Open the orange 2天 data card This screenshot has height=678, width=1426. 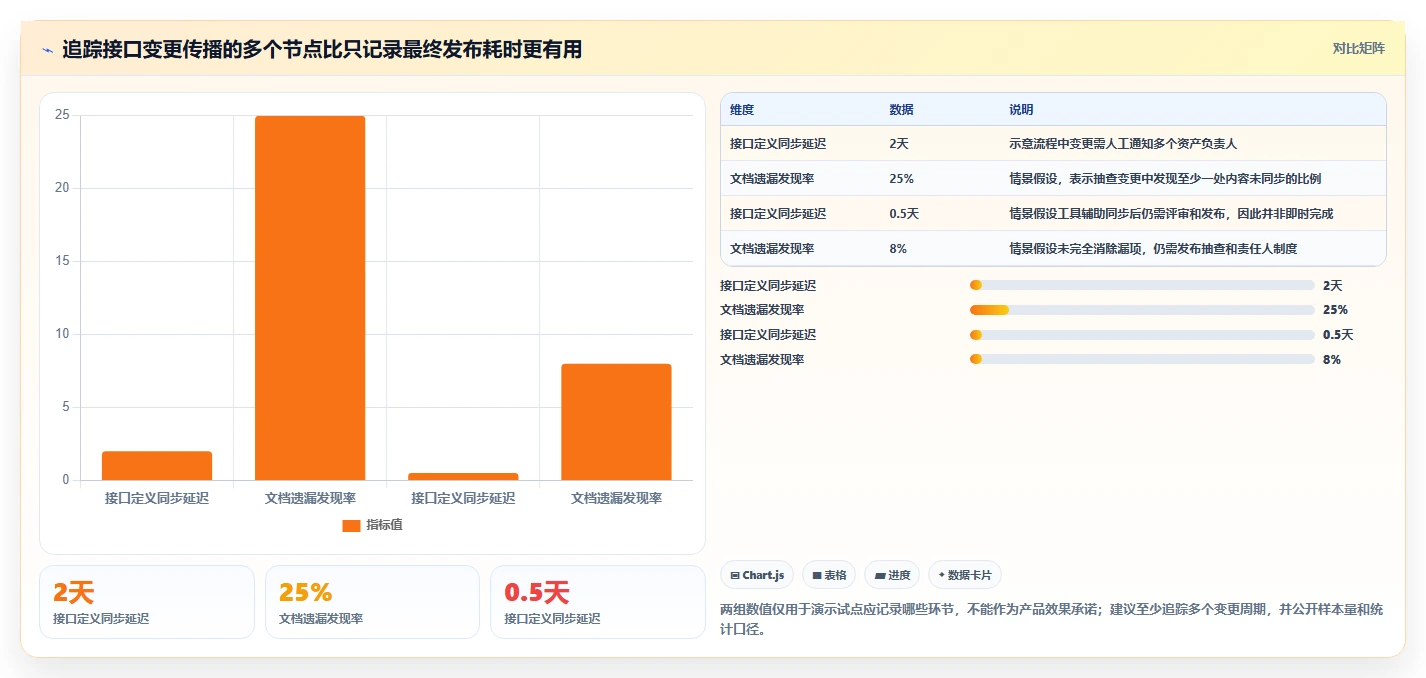click(147, 602)
